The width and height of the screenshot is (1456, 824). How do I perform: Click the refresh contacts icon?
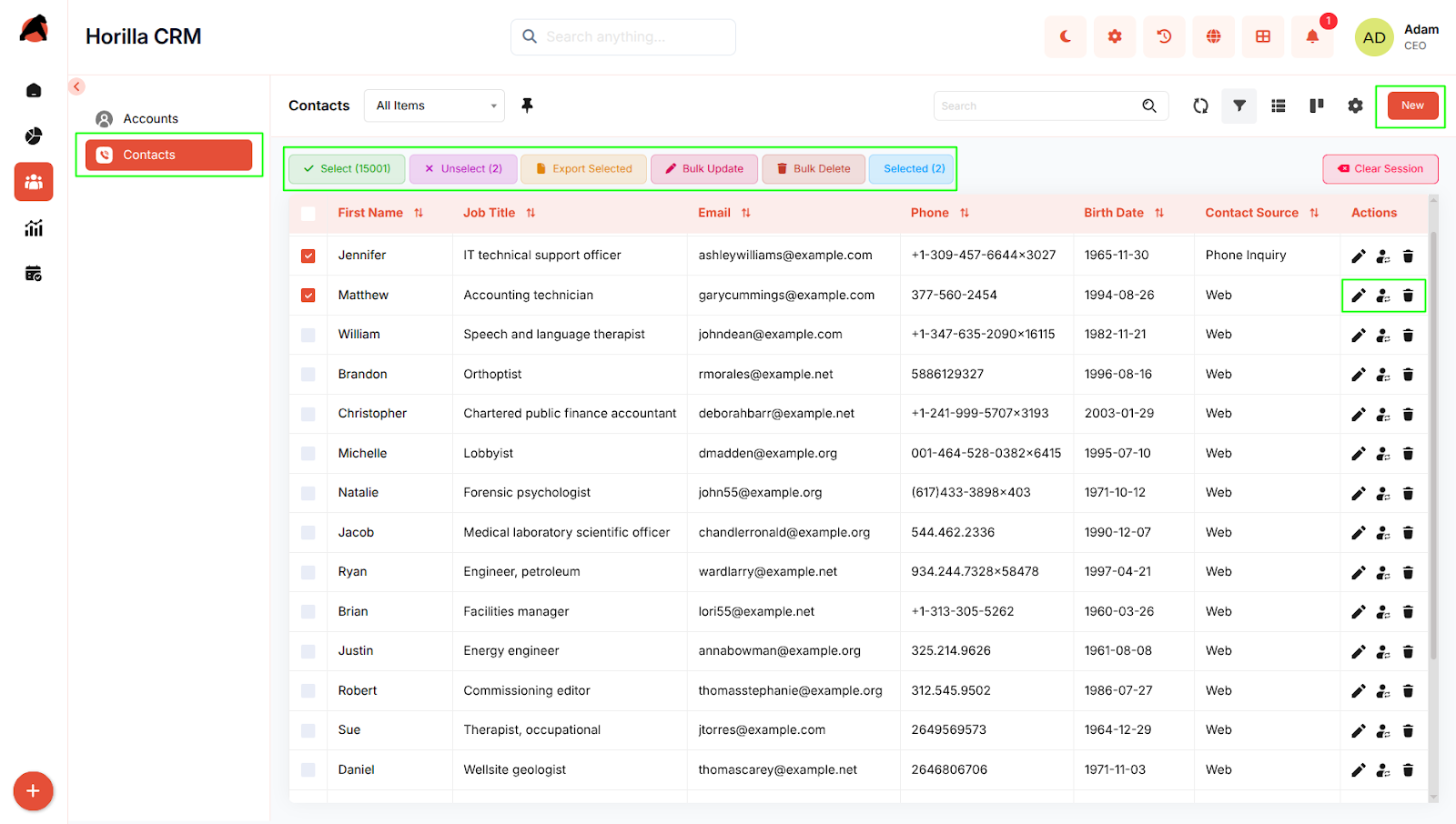point(1200,106)
